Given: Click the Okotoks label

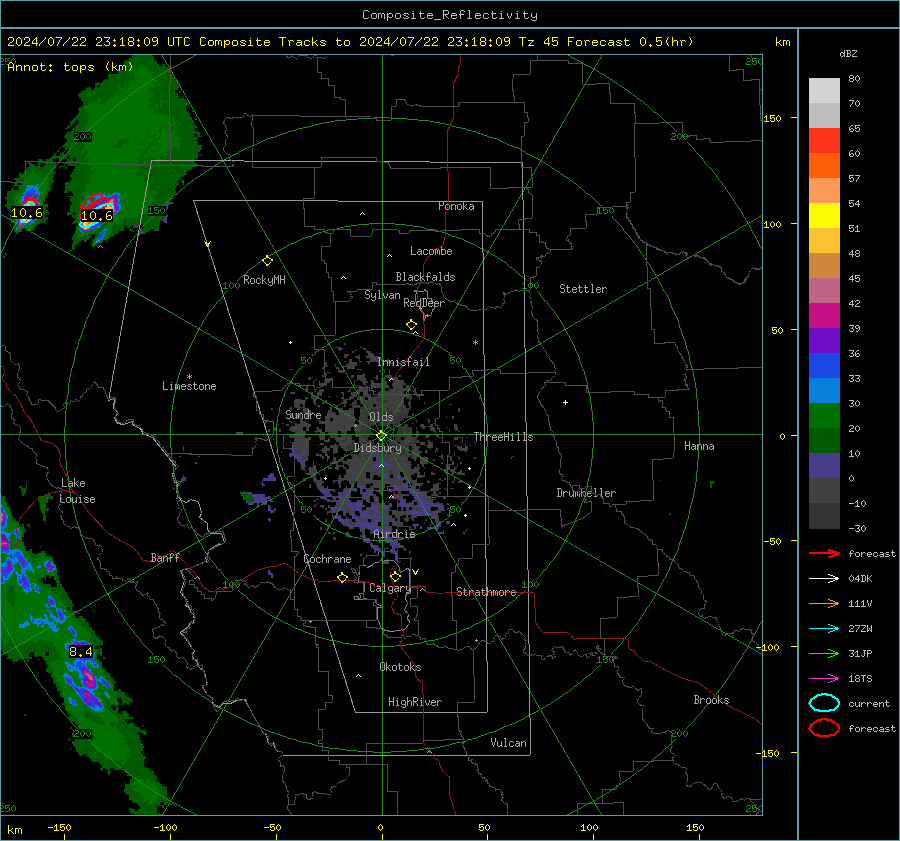Looking at the screenshot, I should [x=400, y=667].
